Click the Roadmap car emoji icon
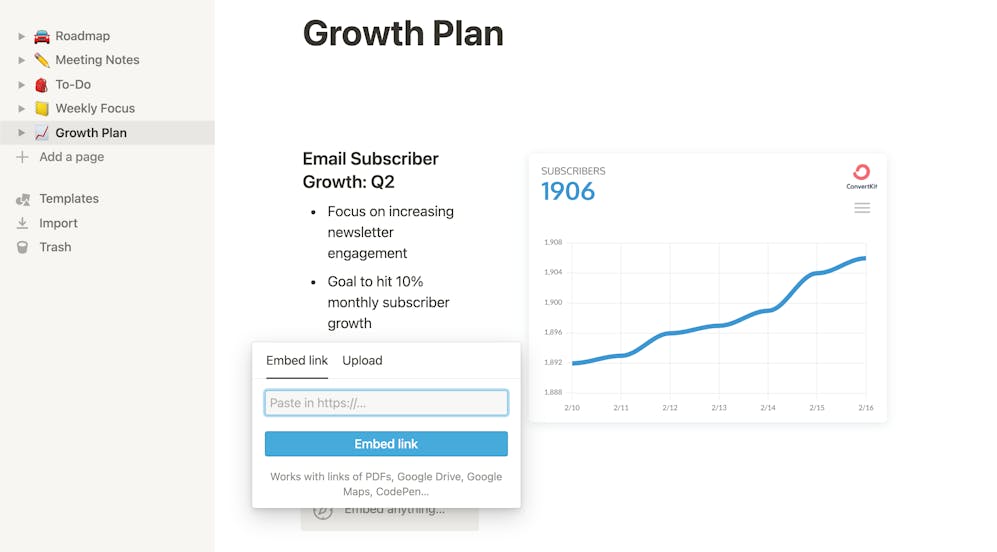997x552 pixels. (x=42, y=36)
